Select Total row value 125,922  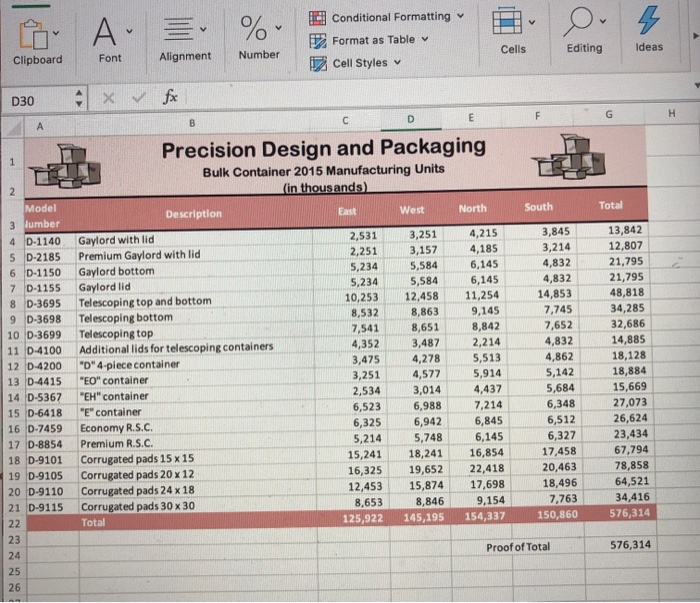(354, 518)
